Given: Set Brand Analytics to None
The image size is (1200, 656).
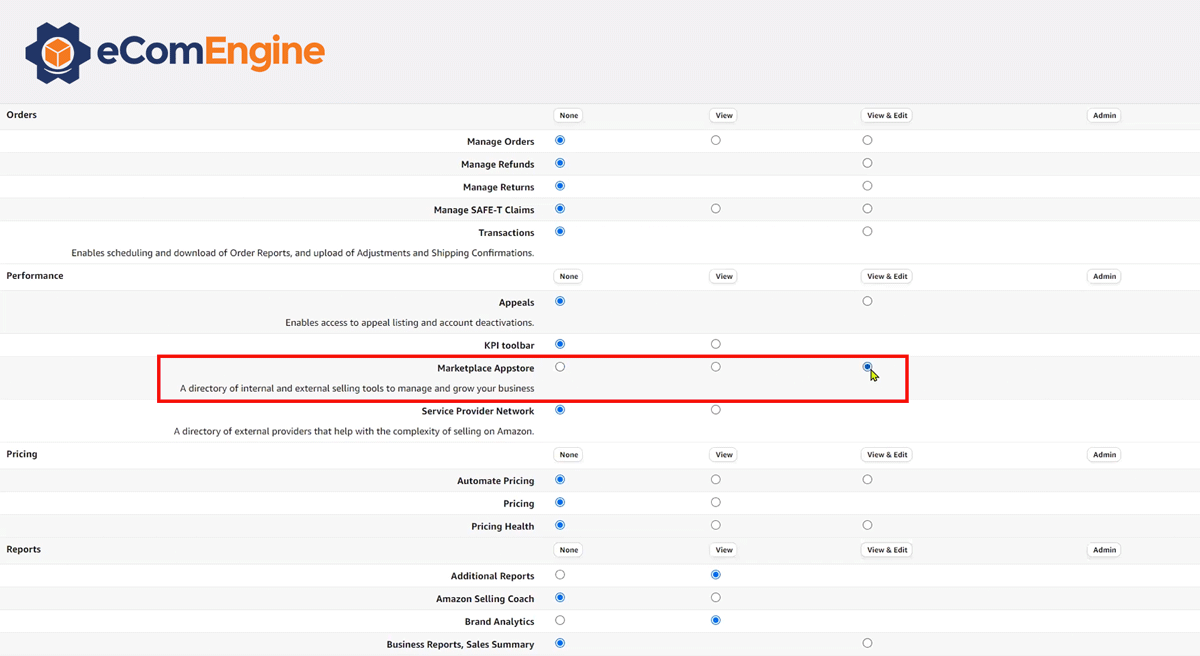Looking at the screenshot, I should coord(560,621).
